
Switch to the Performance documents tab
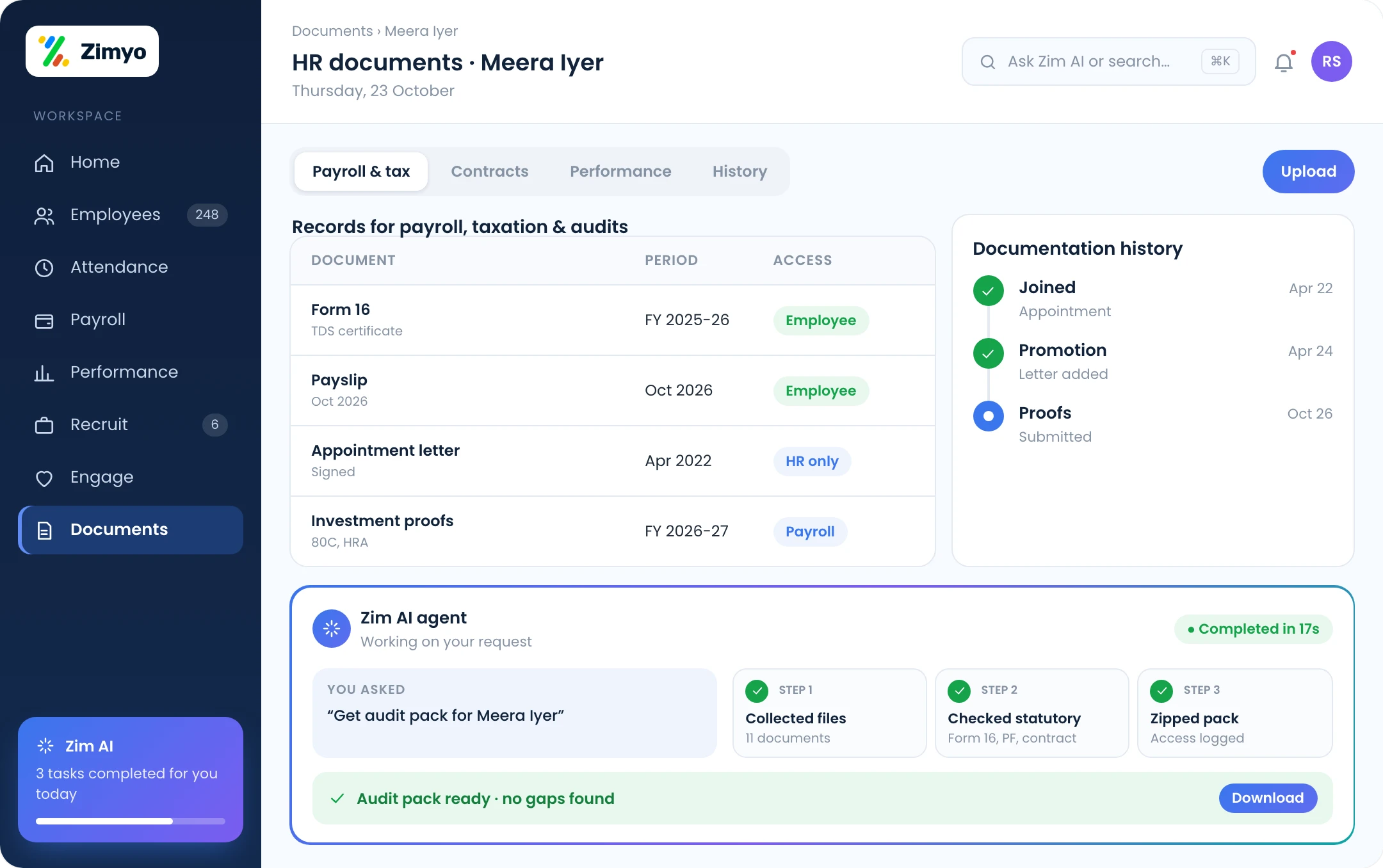(x=620, y=172)
